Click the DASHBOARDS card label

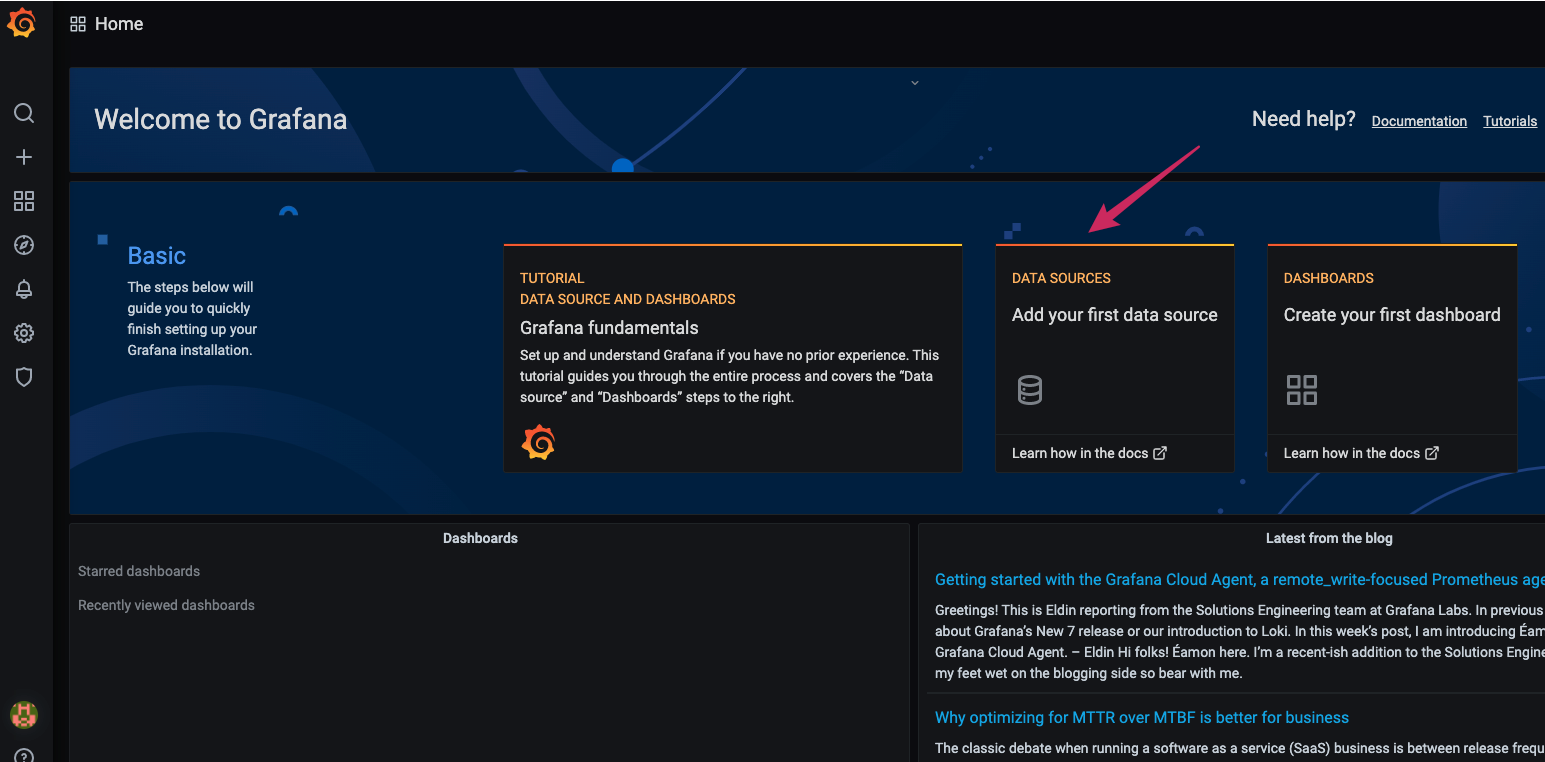(1329, 278)
